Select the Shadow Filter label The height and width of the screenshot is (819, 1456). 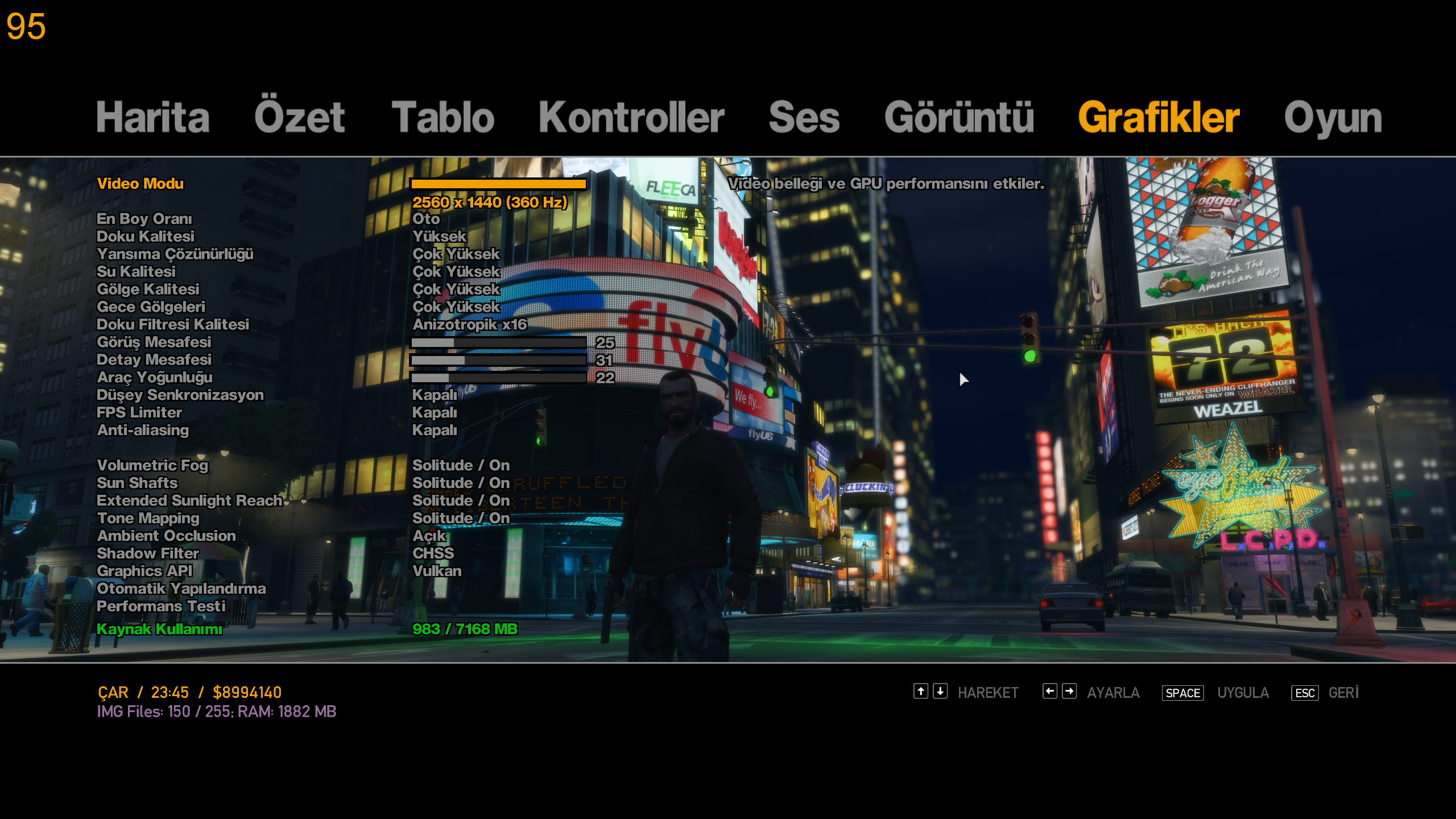pyautogui.click(x=148, y=553)
